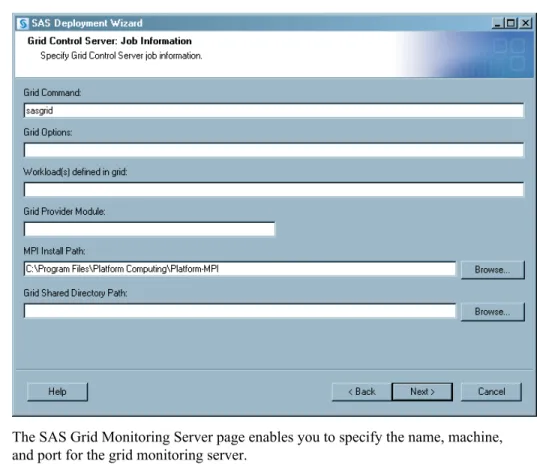This screenshot has height=464, width=537.
Task: Select the Grid Provider Module field
Action: point(149,229)
